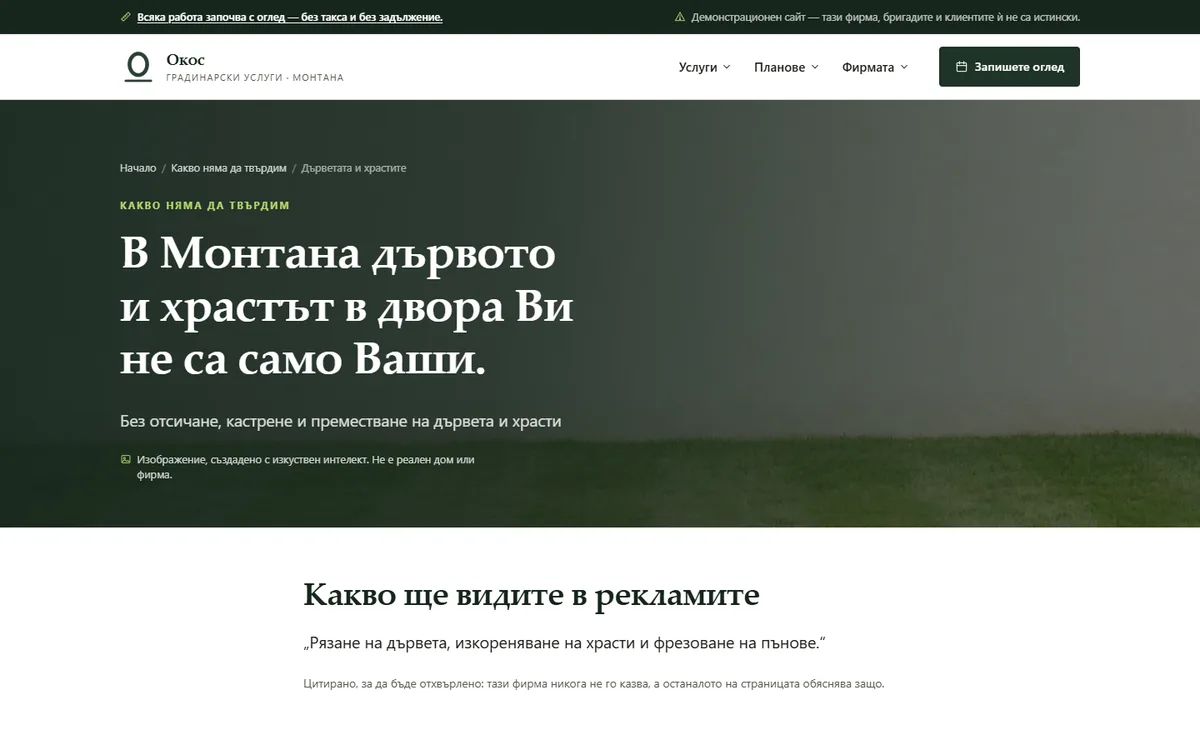Click the green КАКВО НЯМА ДА ТВЪРДИМ label
The width and height of the screenshot is (1200, 750).
(x=205, y=205)
